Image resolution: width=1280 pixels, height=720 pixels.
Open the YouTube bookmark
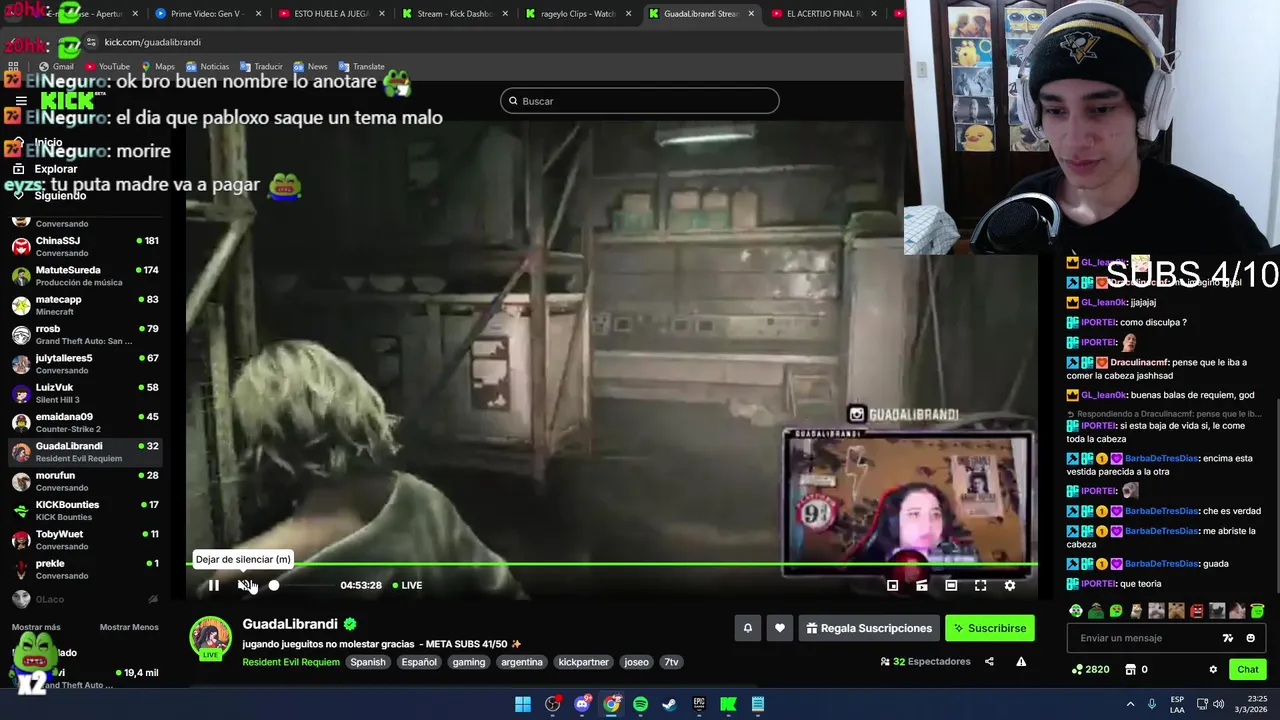pos(108,66)
